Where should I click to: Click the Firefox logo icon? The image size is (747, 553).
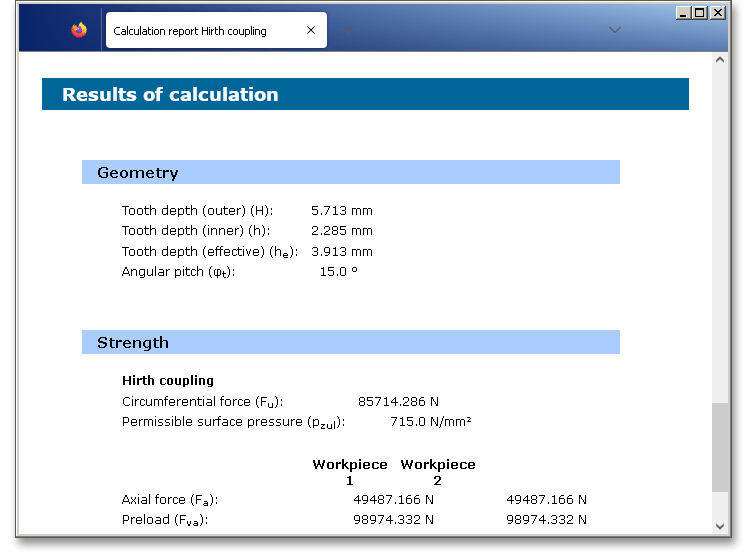pyautogui.click(x=79, y=30)
